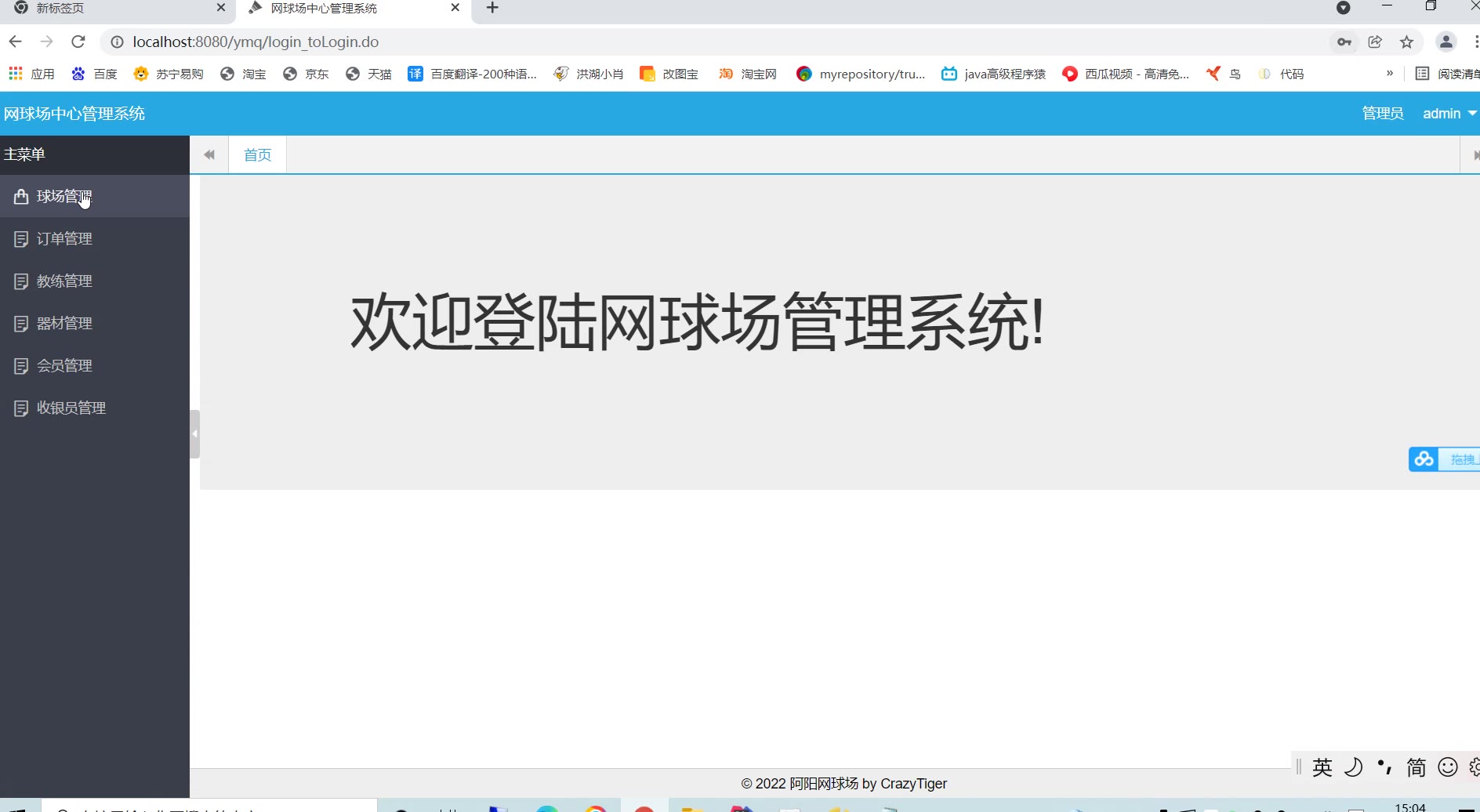Open the 百度 bookmark
This screenshot has height=812, width=1480.
(x=94, y=74)
